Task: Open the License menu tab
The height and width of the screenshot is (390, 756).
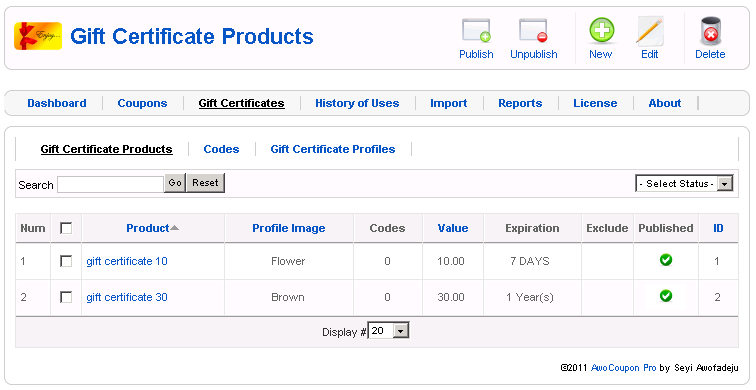Action: pyautogui.click(x=595, y=103)
